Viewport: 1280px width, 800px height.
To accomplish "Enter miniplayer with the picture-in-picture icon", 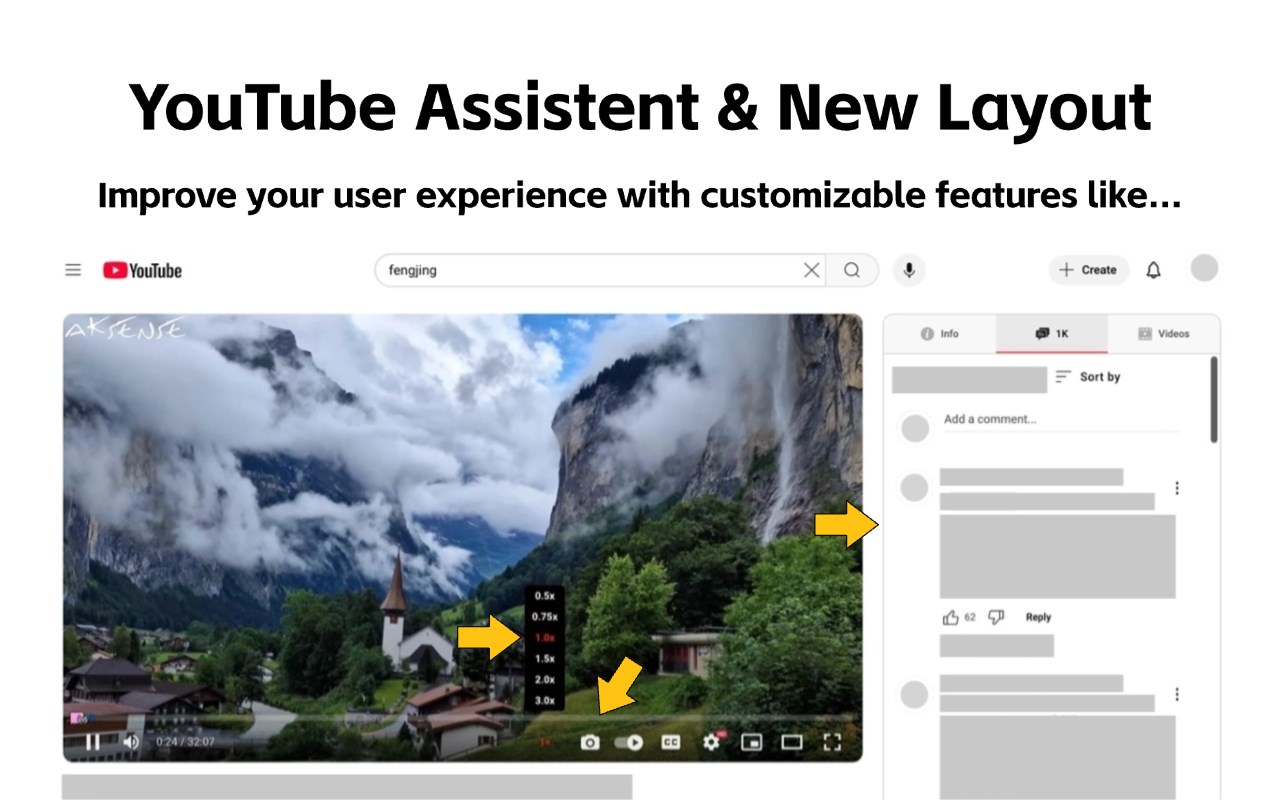I will click(751, 742).
